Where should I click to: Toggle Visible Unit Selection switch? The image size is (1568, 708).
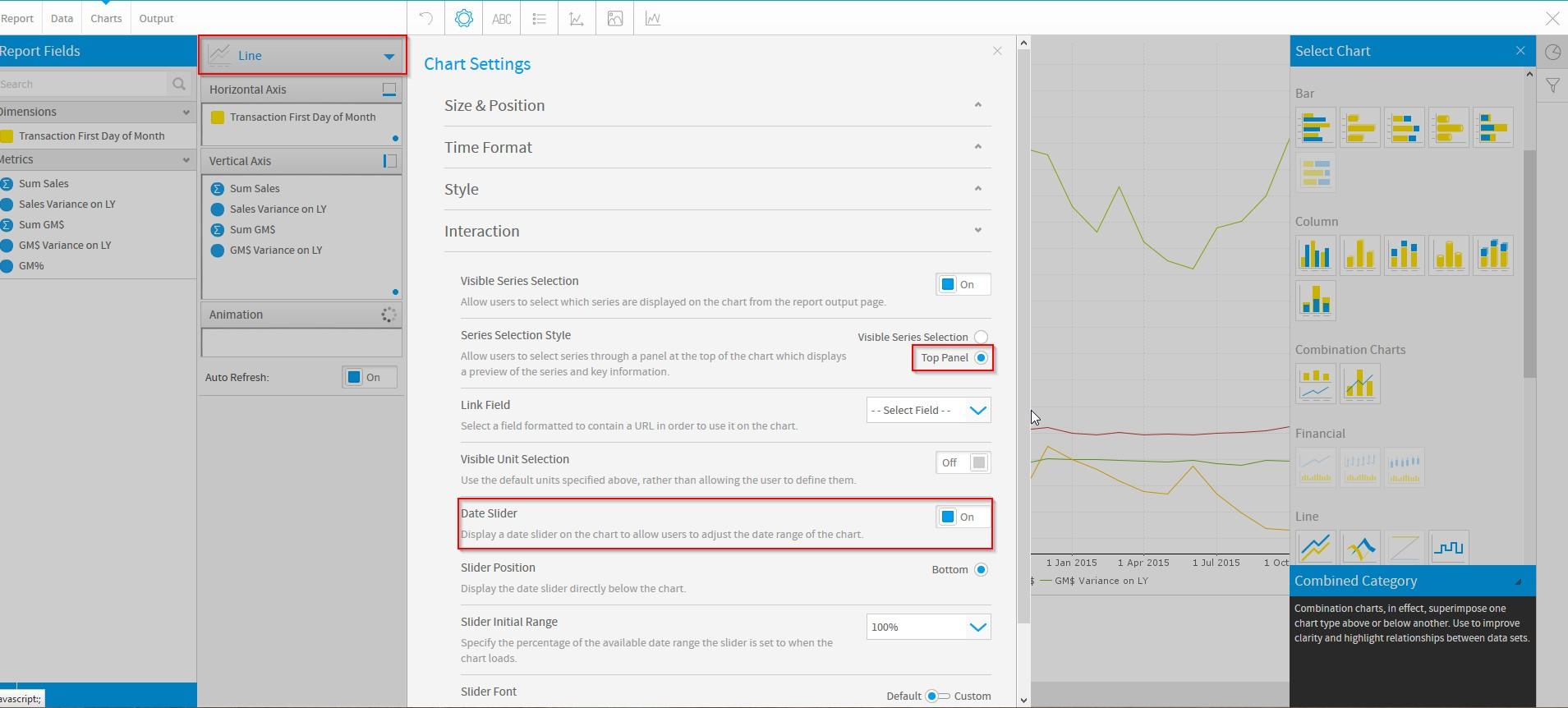pos(963,462)
